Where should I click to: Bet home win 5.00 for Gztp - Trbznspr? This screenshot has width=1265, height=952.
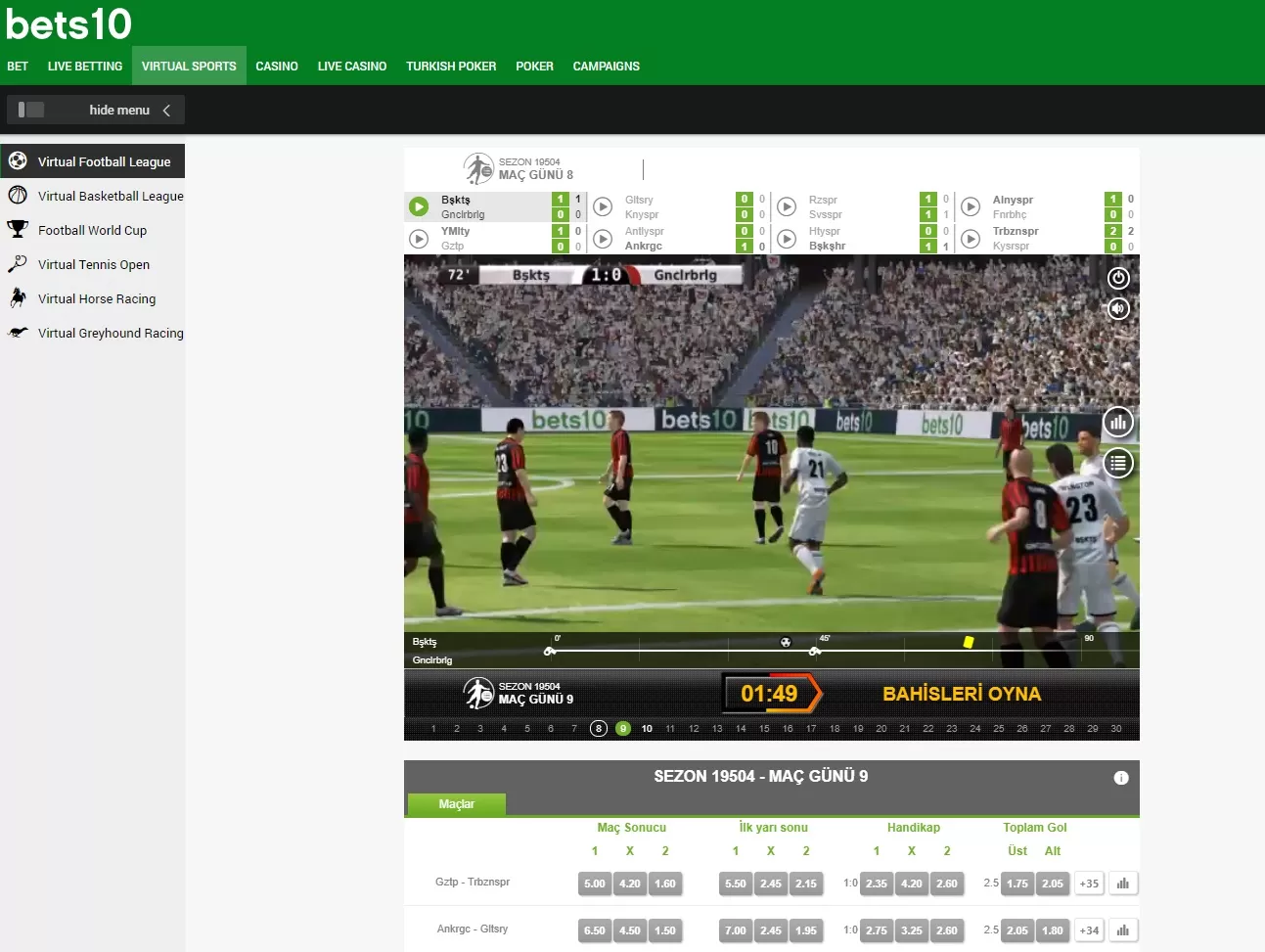click(595, 884)
